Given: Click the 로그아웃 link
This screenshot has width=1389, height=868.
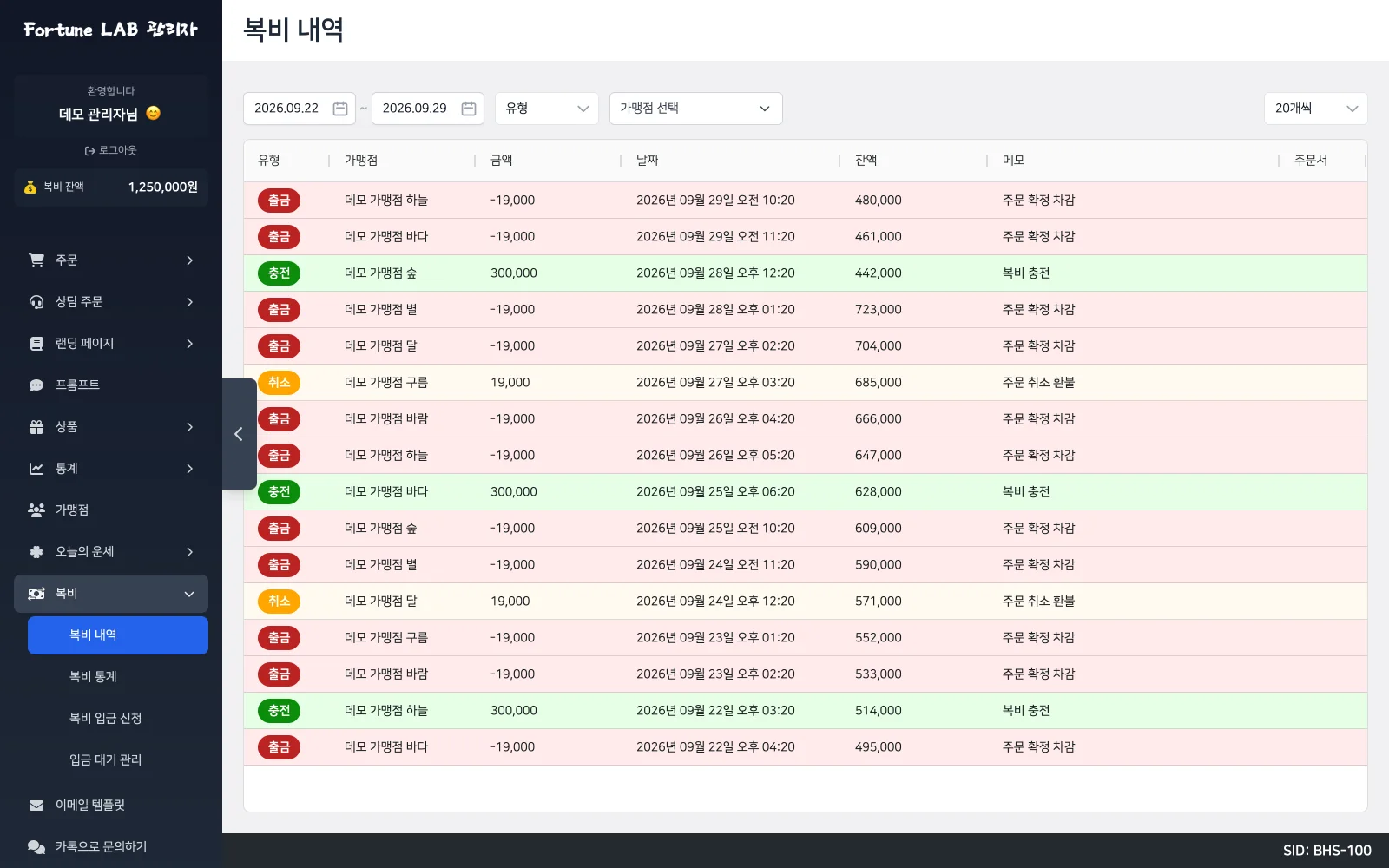Looking at the screenshot, I should (x=110, y=150).
